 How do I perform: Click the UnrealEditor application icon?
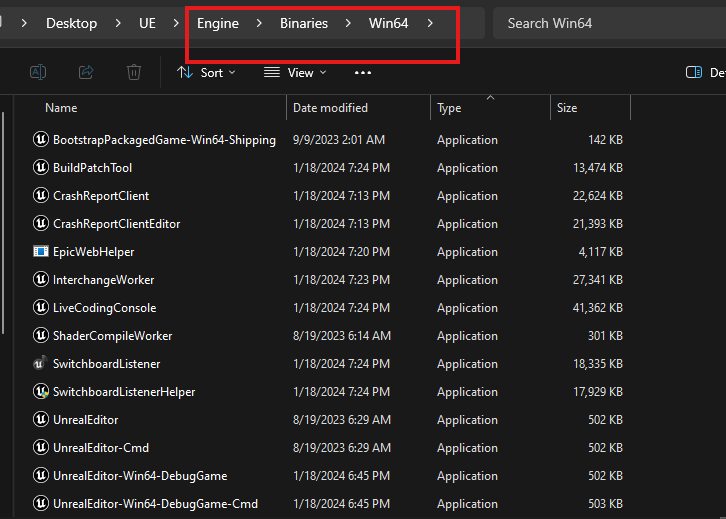(41, 420)
